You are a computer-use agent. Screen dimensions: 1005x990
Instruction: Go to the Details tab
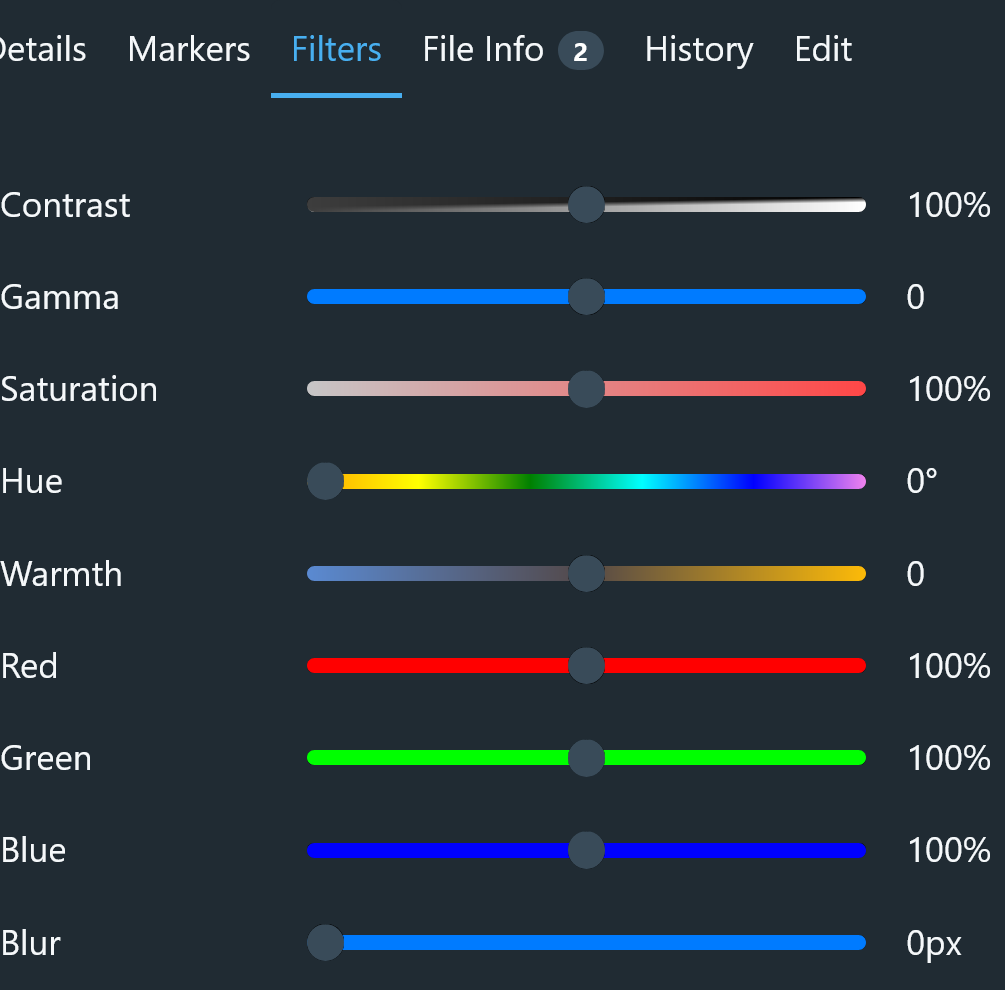[42, 49]
